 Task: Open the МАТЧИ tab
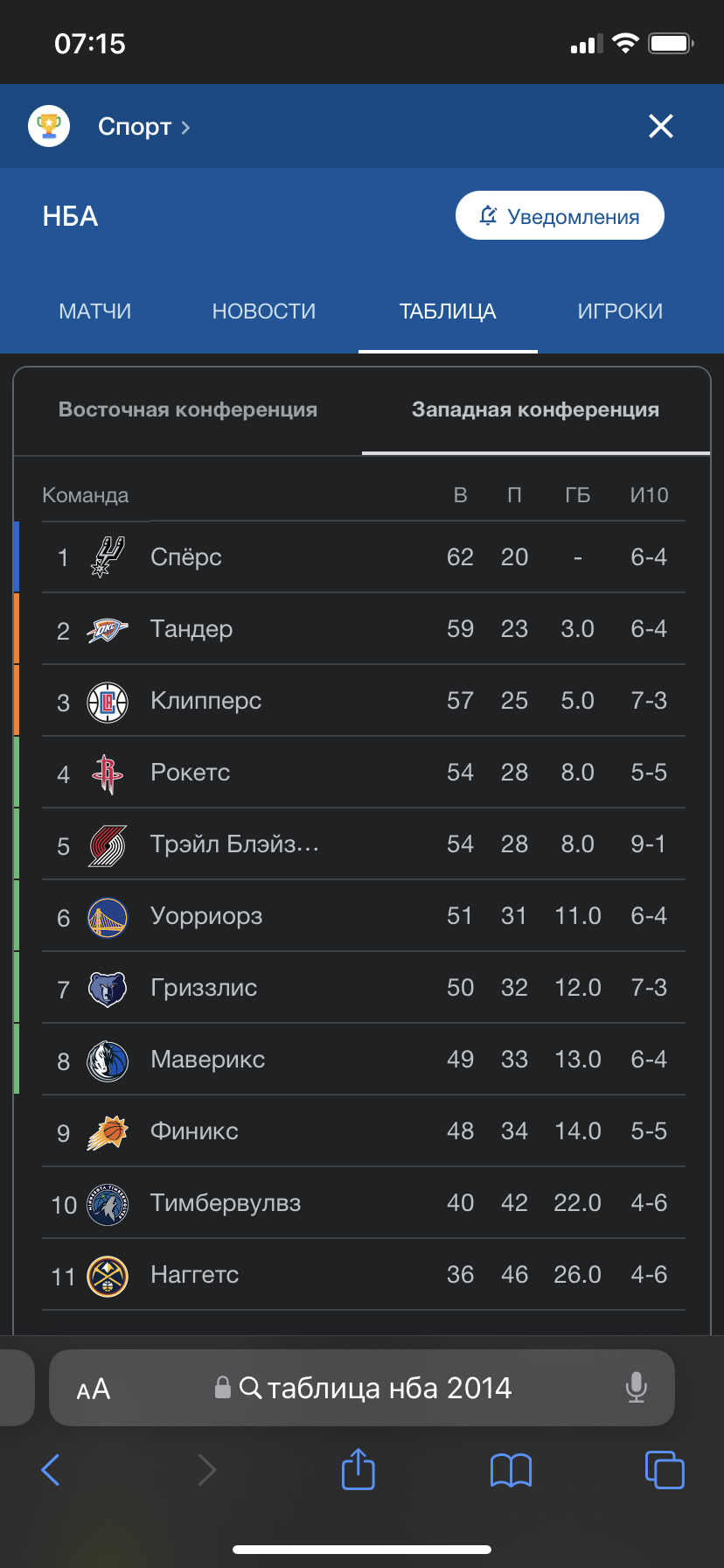point(95,311)
